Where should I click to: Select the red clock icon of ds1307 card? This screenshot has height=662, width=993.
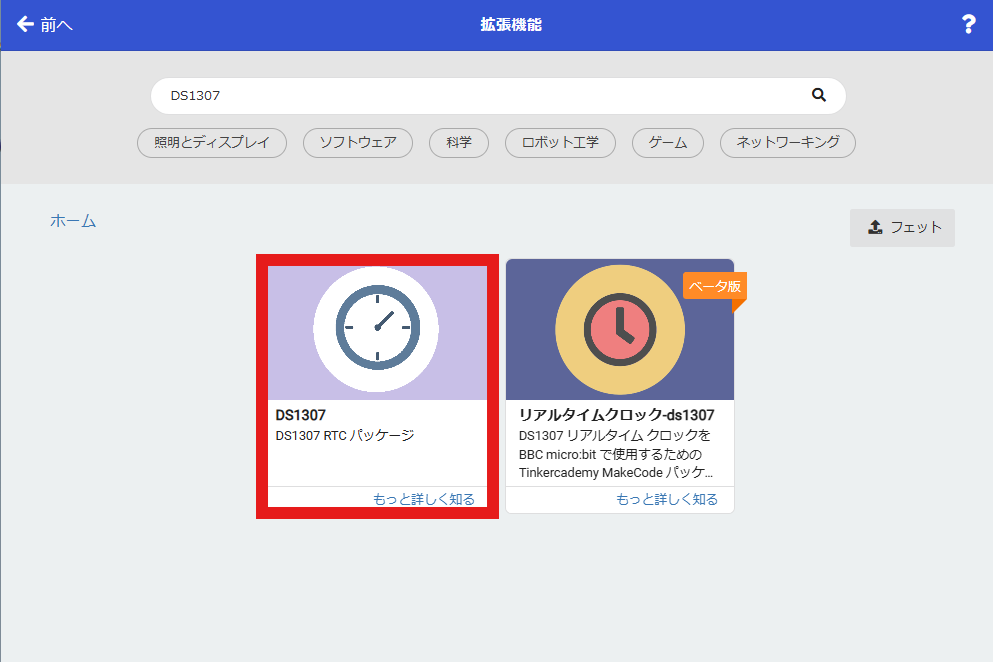[620, 329]
